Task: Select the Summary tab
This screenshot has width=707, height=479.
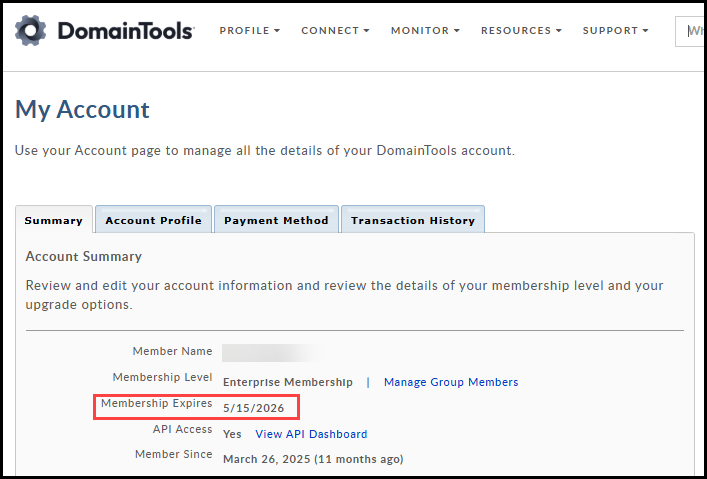Action: 54,220
